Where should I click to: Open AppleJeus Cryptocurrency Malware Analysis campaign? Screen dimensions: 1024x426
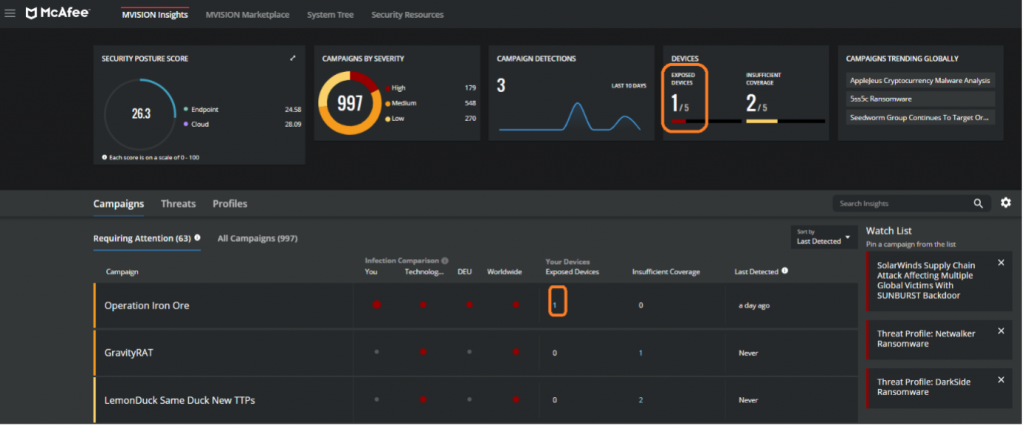coord(921,80)
